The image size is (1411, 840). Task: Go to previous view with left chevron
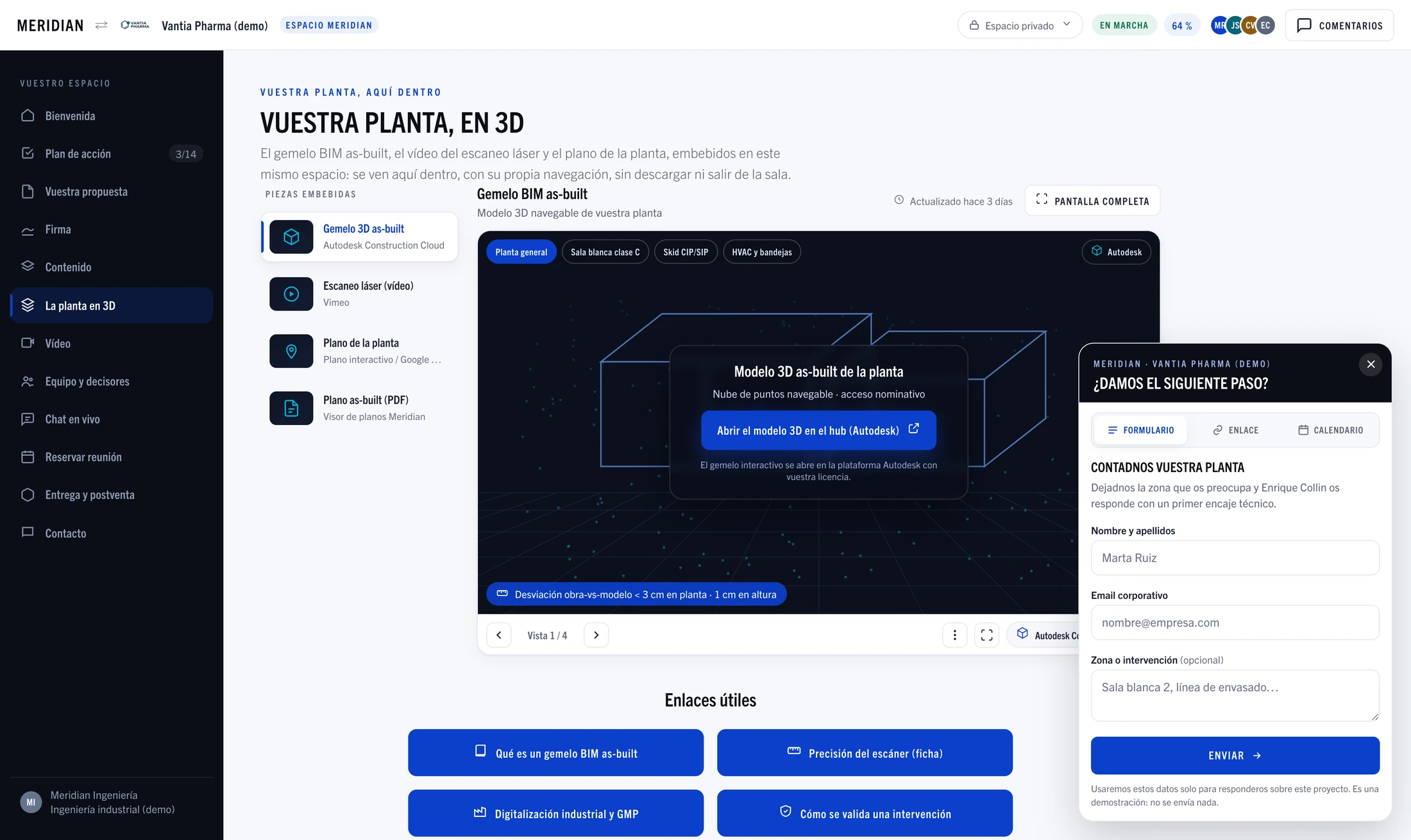499,635
